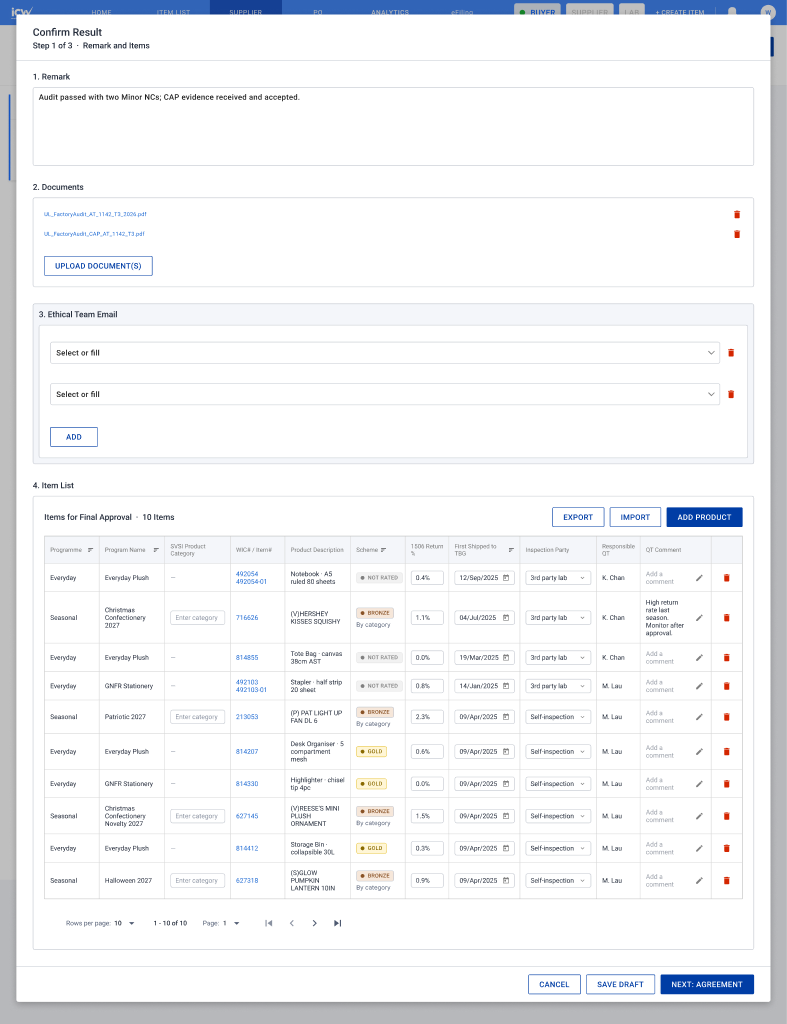This screenshot has width=787, height=1024.
Task: Delete the REESE'S MINI PLUSH ORNAMENT row
Action: pos(726,816)
